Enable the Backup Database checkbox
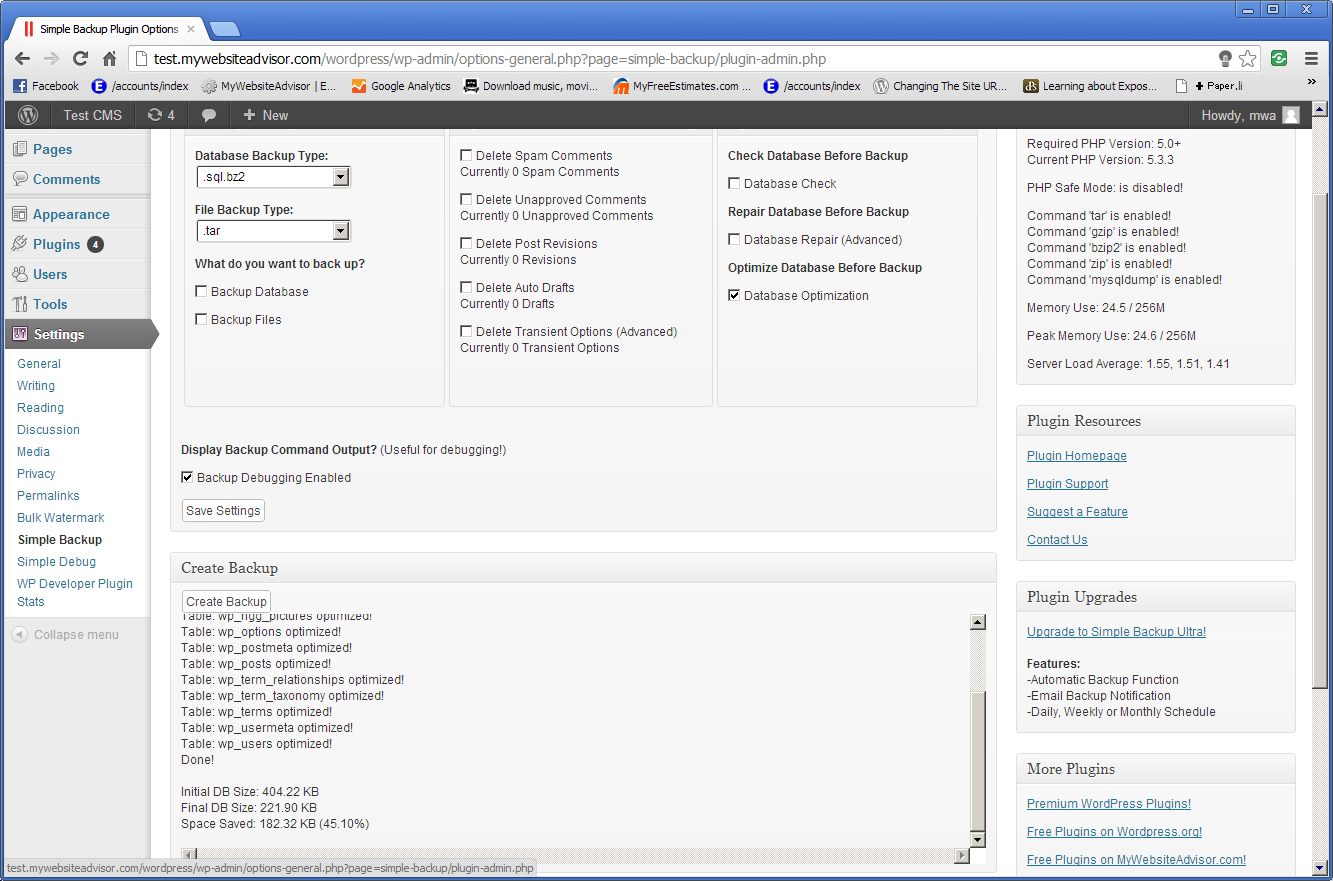 coord(201,292)
